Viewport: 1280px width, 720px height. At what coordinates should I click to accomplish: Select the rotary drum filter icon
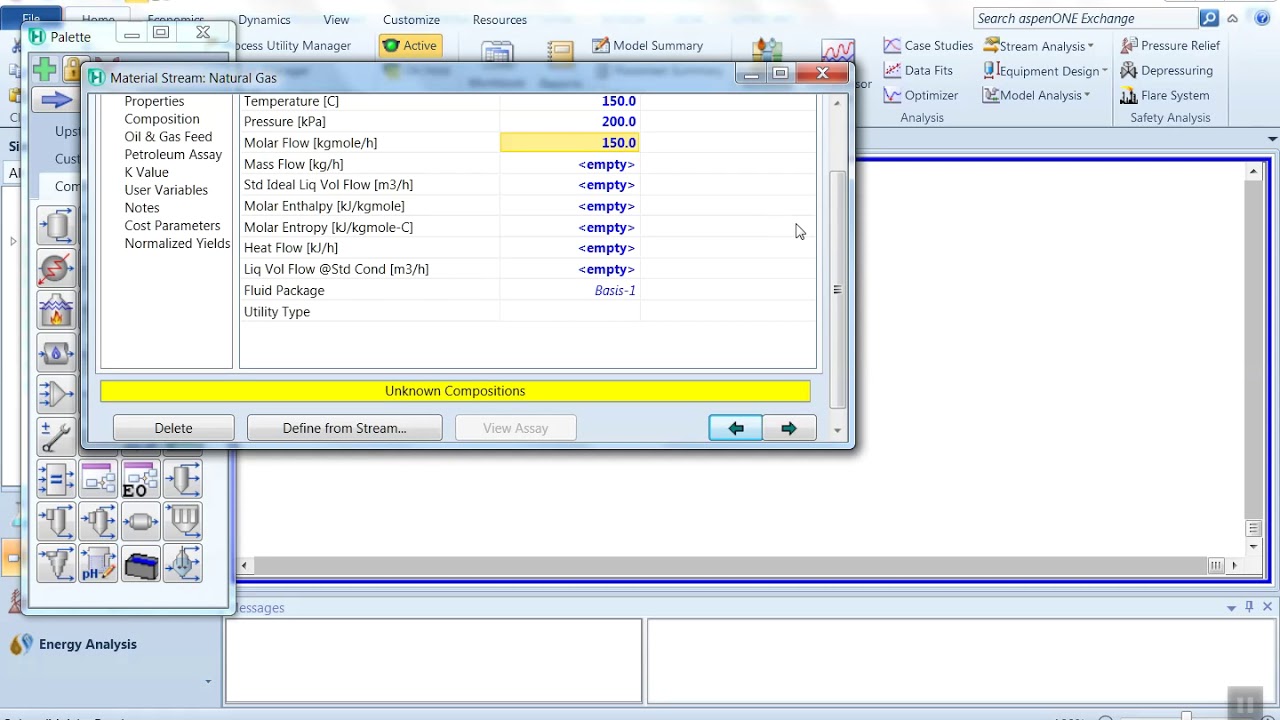(x=140, y=521)
